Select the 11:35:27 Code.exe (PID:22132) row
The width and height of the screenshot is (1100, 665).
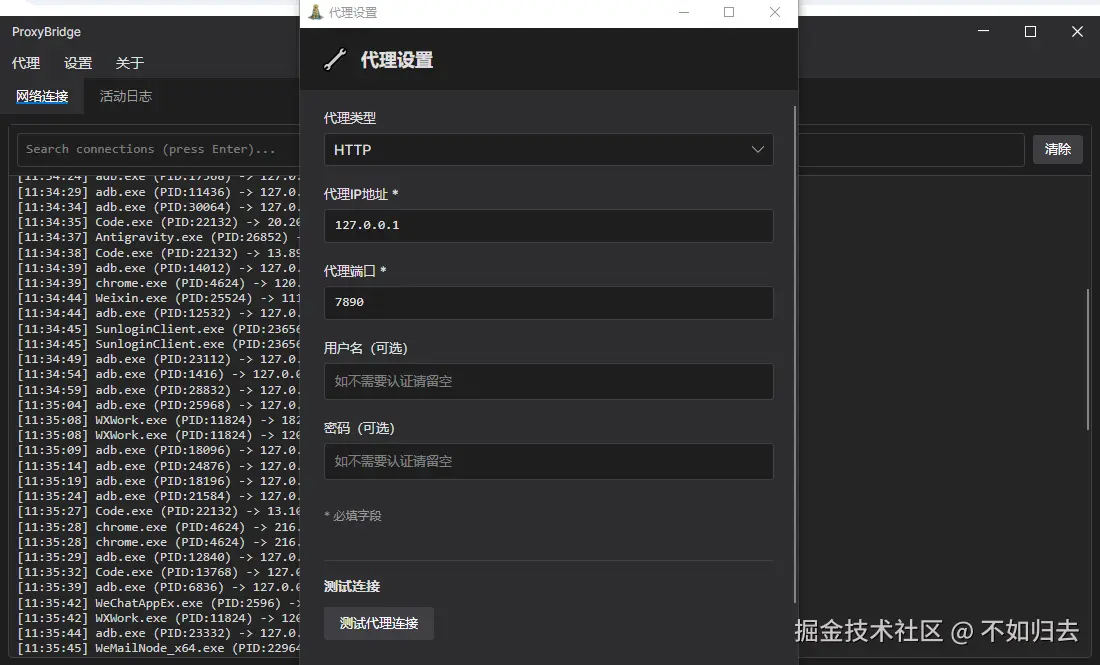159,511
